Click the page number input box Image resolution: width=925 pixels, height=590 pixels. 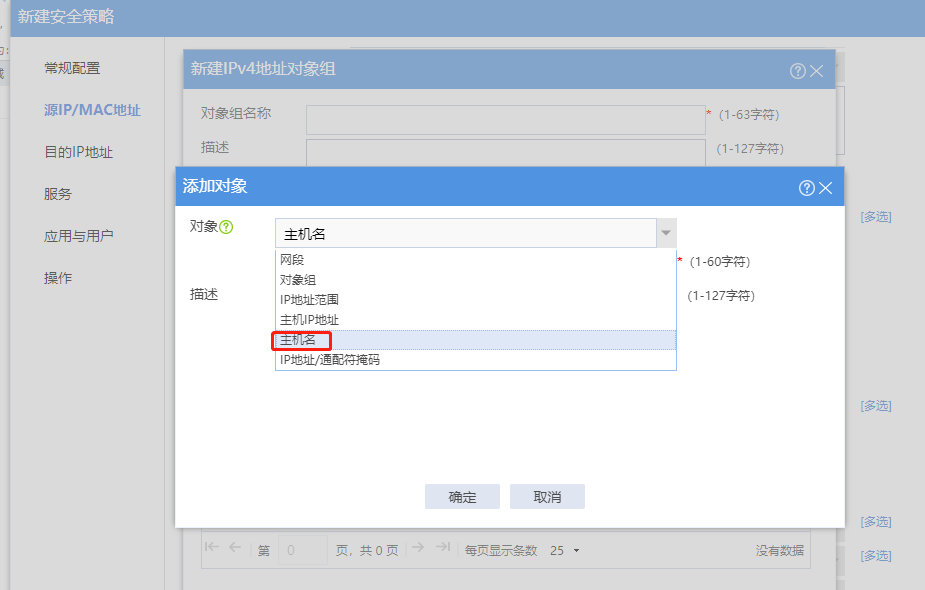click(303, 550)
